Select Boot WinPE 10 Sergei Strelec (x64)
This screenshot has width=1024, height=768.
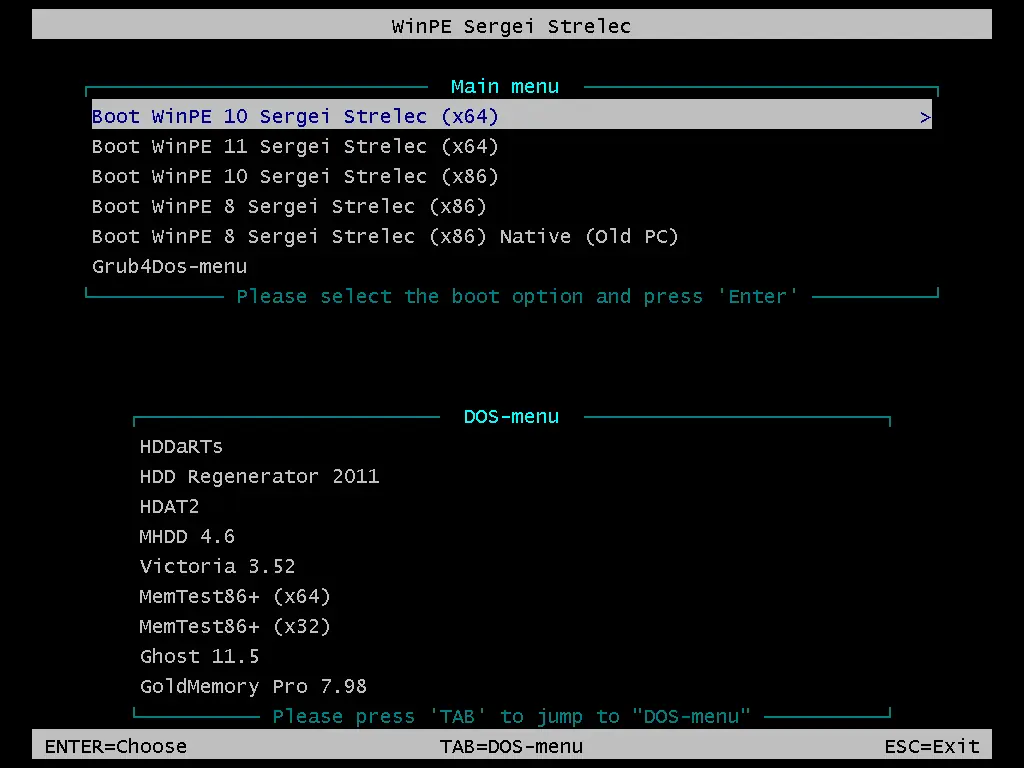click(295, 116)
